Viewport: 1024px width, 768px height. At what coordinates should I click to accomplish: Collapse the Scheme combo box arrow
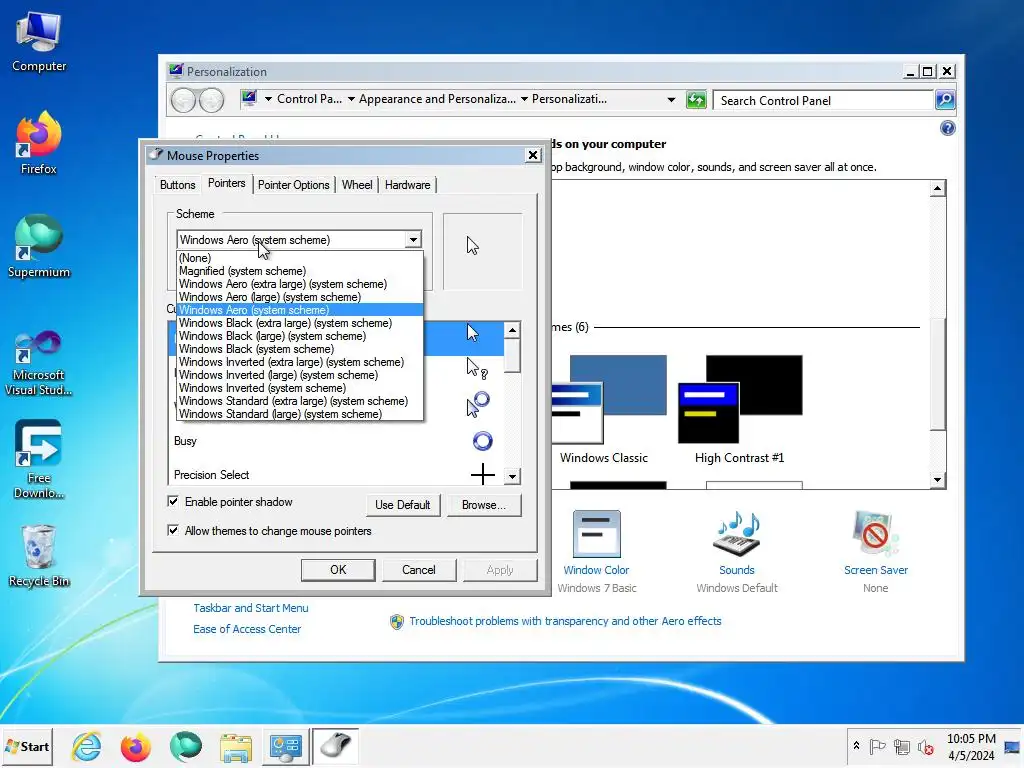pos(413,240)
